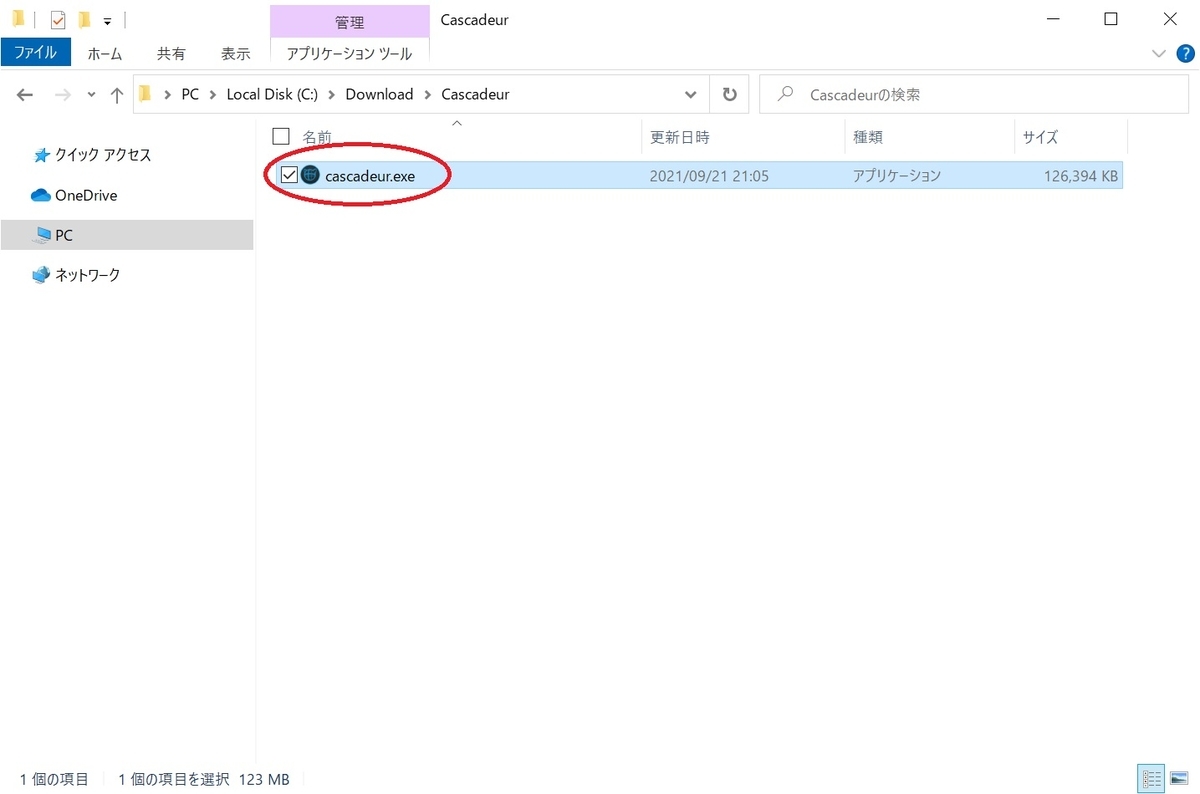Click Download in the address path
Image resolution: width=1200 pixels, height=794 pixels.
click(x=379, y=94)
